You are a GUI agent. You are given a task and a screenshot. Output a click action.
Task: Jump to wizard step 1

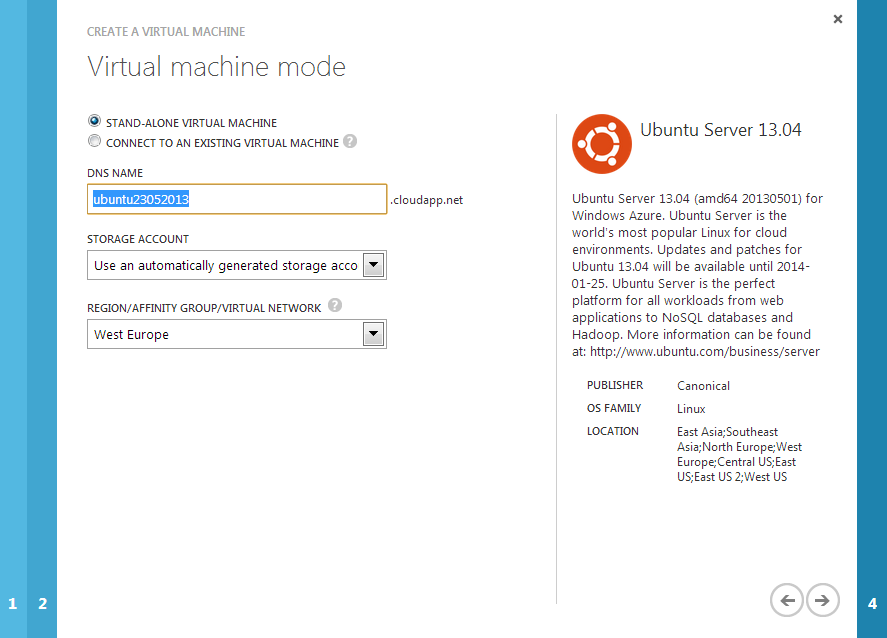click(x=13, y=603)
